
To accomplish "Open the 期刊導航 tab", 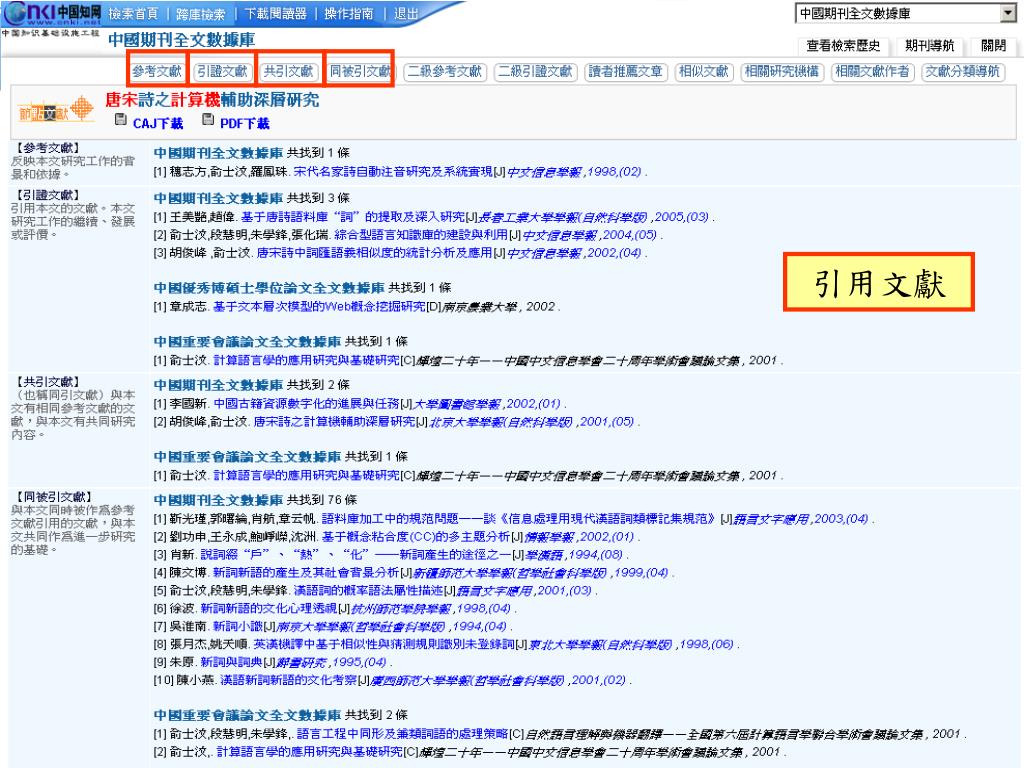I will [x=929, y=46].
